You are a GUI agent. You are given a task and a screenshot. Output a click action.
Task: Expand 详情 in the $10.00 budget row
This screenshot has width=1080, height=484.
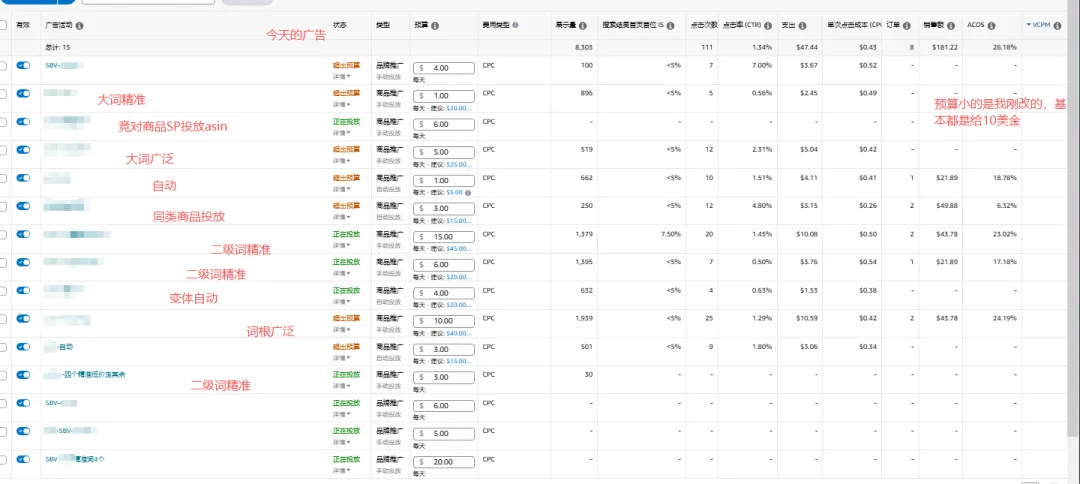[x=342, y=330]
